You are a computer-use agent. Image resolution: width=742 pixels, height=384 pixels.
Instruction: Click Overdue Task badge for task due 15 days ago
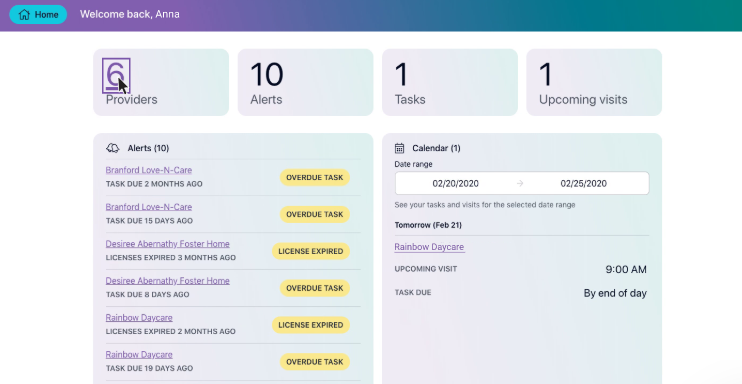point(315,214)
